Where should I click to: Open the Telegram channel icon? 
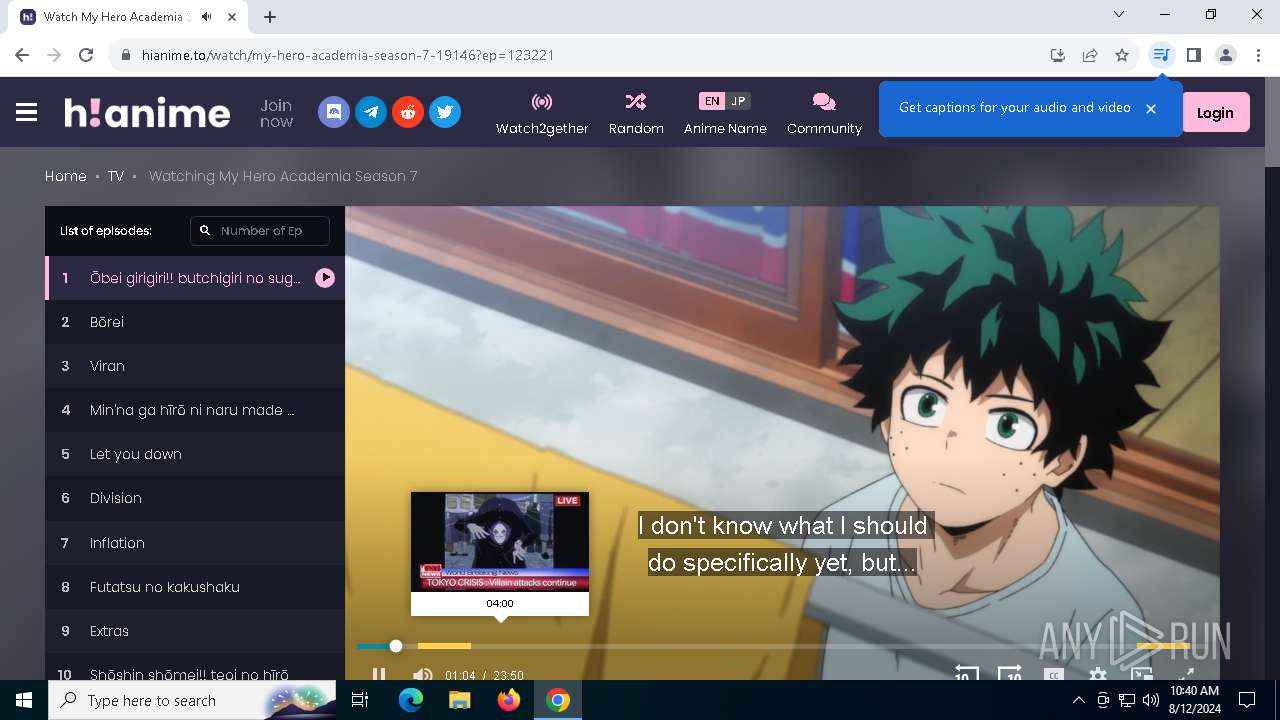coord(371,112)
